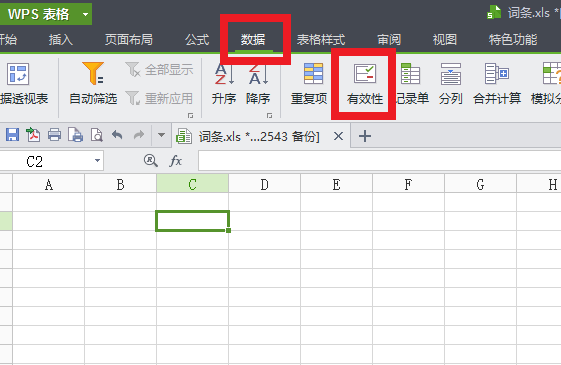Print the document using printer icon
561x365 pixels.
click(54, 135)
